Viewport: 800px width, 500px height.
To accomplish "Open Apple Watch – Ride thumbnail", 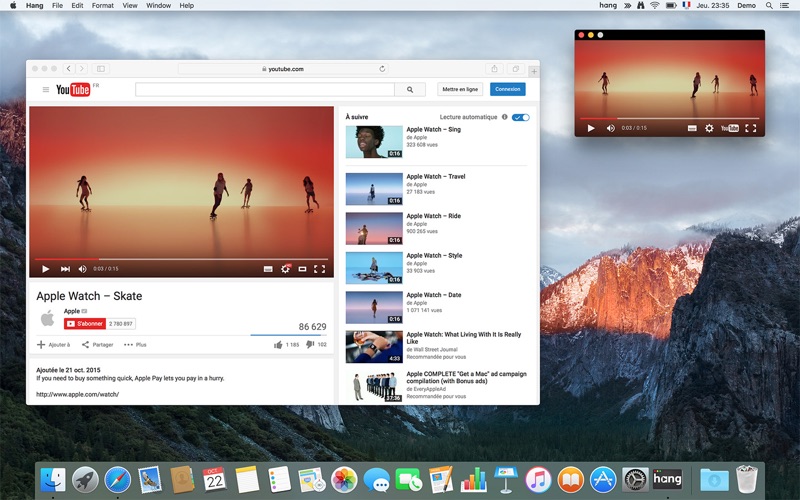I will (x=374, y=229).
